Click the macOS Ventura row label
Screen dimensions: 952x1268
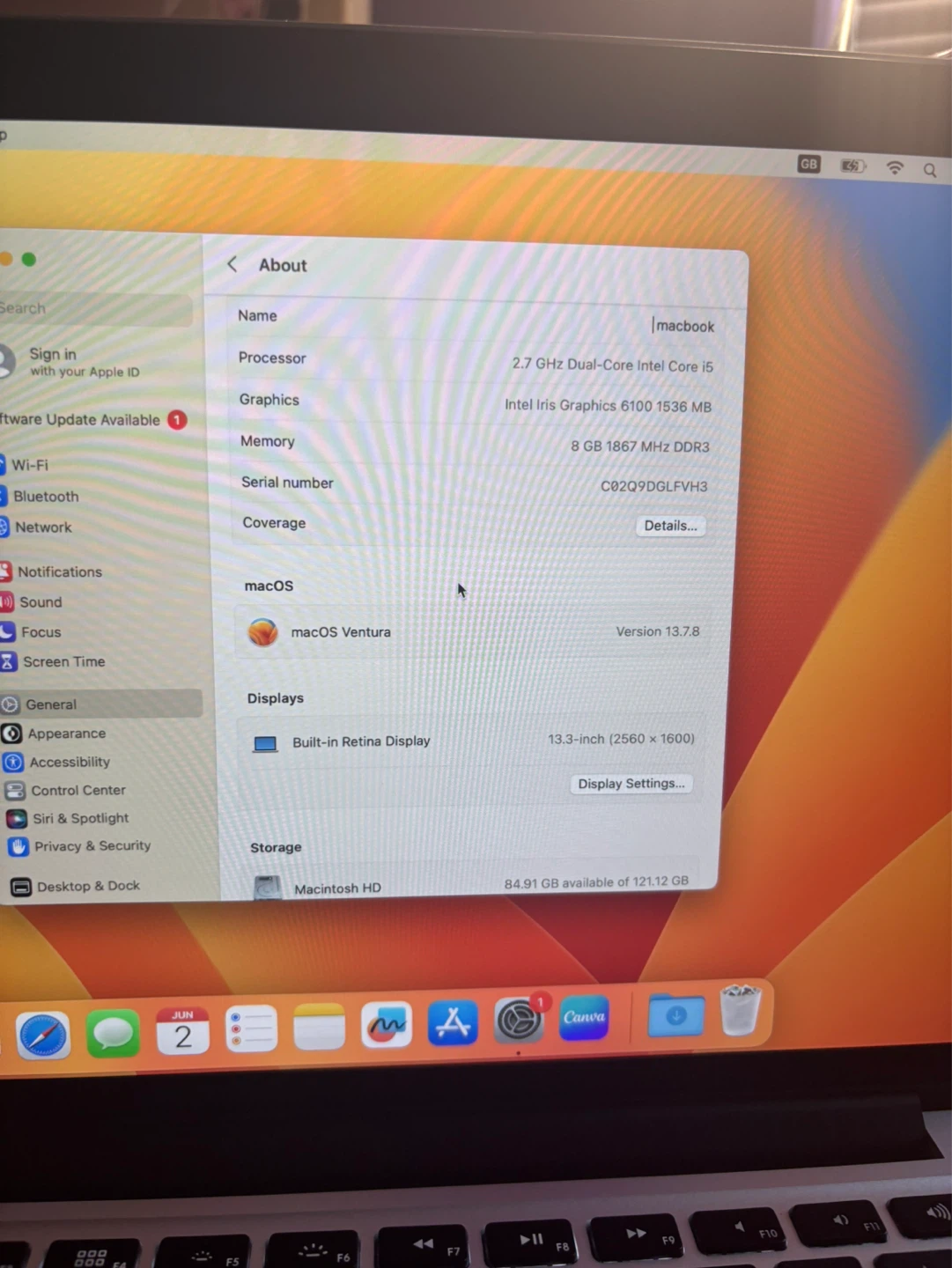click(x=341, y=632)
